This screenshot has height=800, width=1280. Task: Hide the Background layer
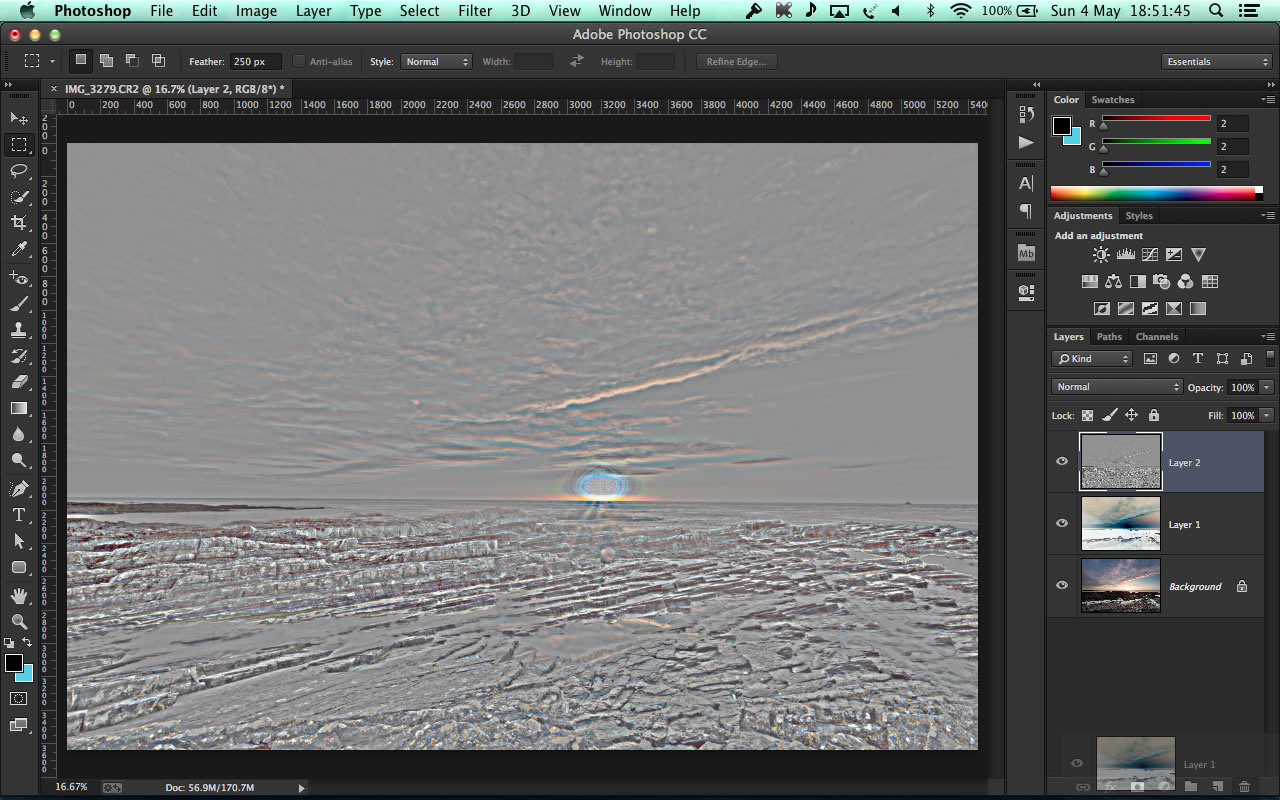(1062, 586)
